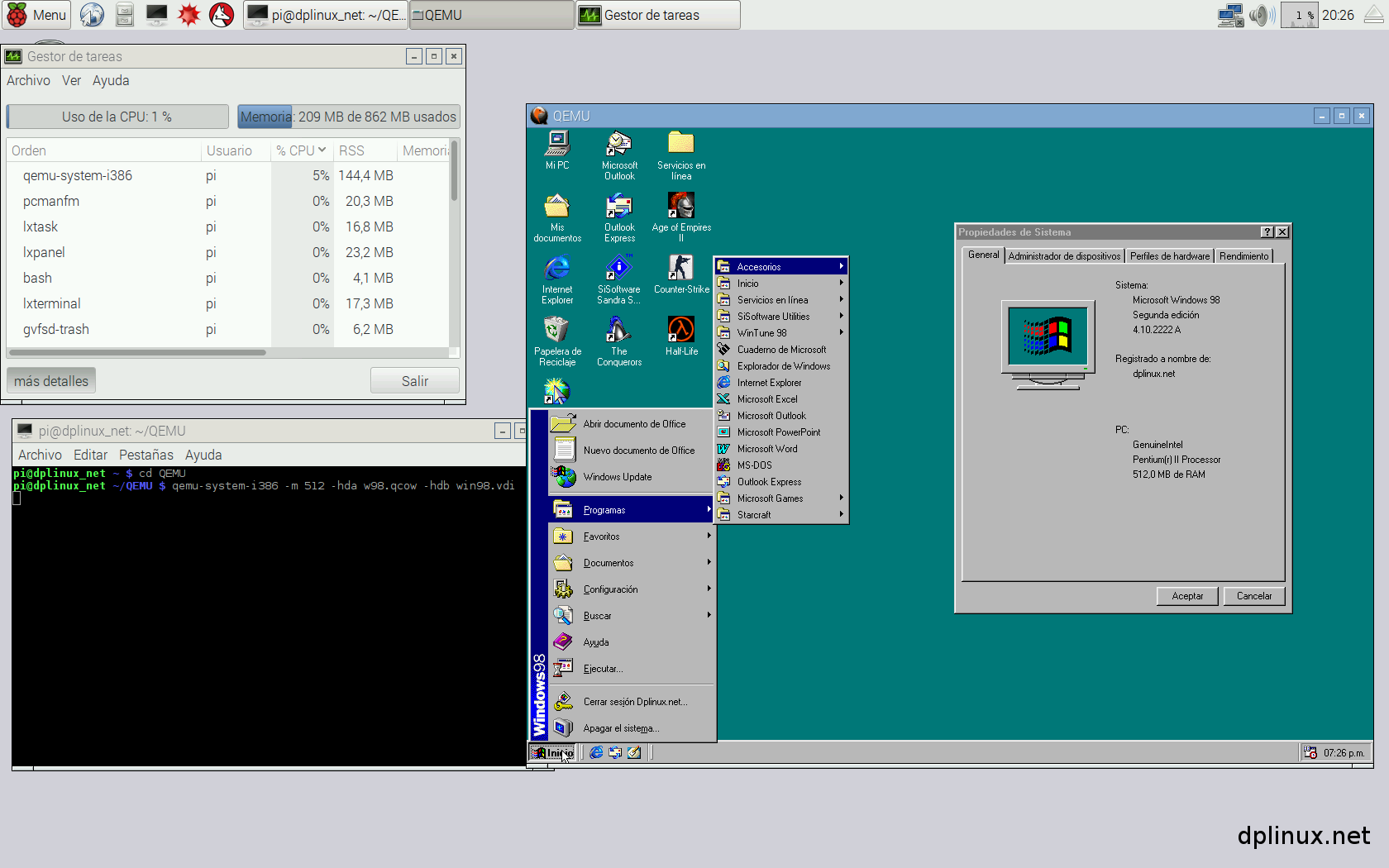The height and width of the screenshot is (868, 1389).
Task: Expand the Microsoft Games submenu
Action: click(x=781, y=498)
